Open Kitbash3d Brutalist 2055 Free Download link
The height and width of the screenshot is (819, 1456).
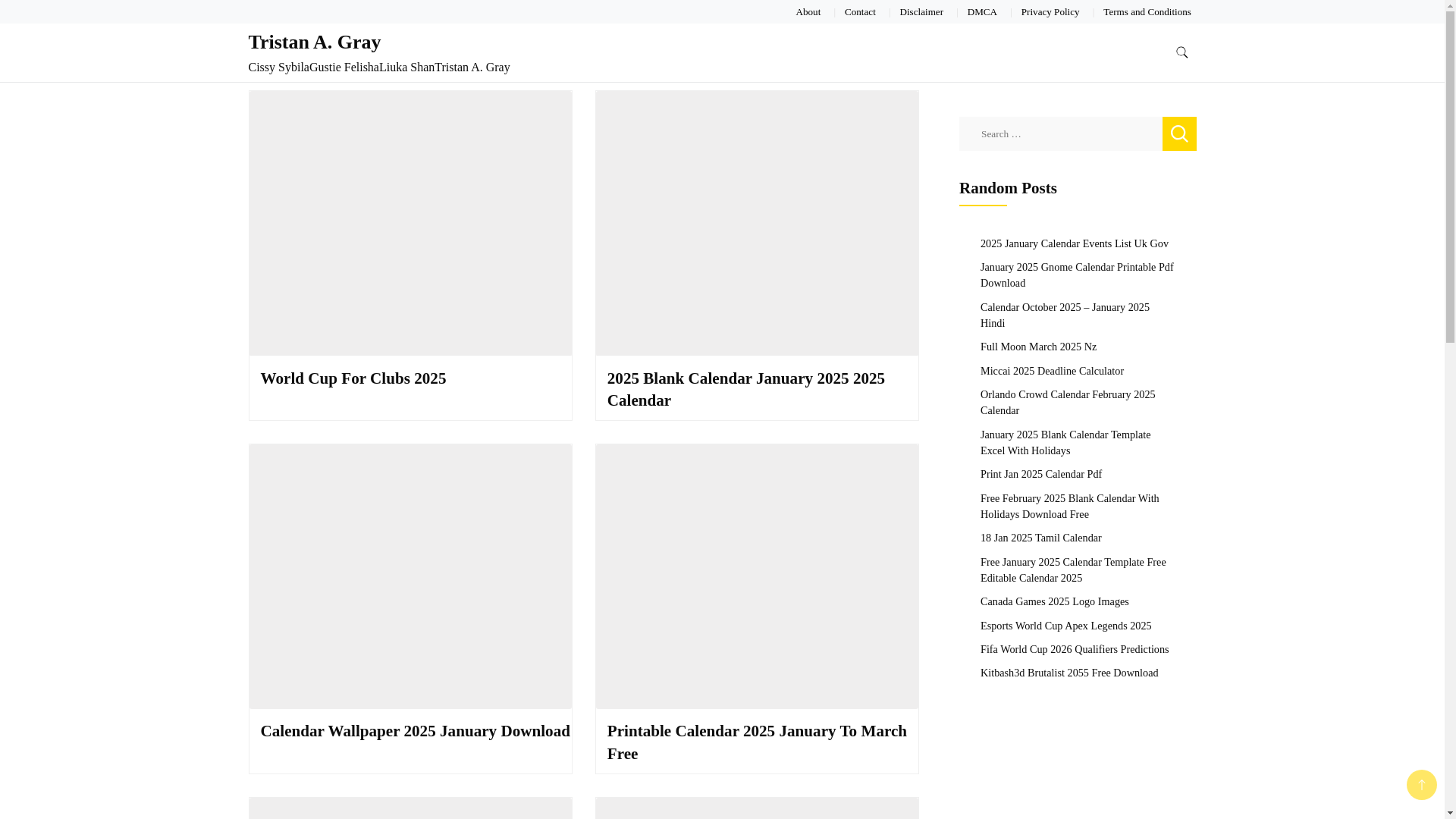click(x=1069, y=673)
